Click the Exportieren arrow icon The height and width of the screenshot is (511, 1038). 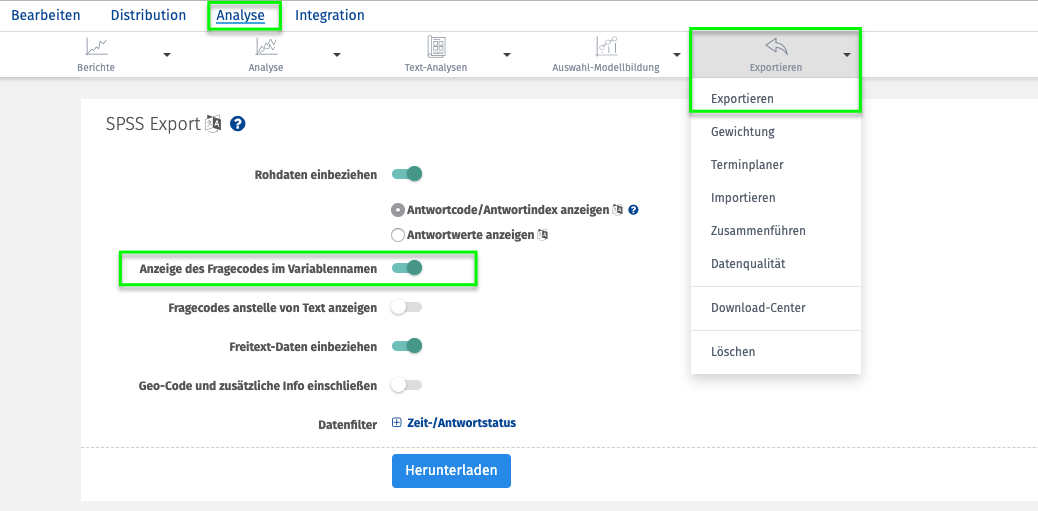776,46
